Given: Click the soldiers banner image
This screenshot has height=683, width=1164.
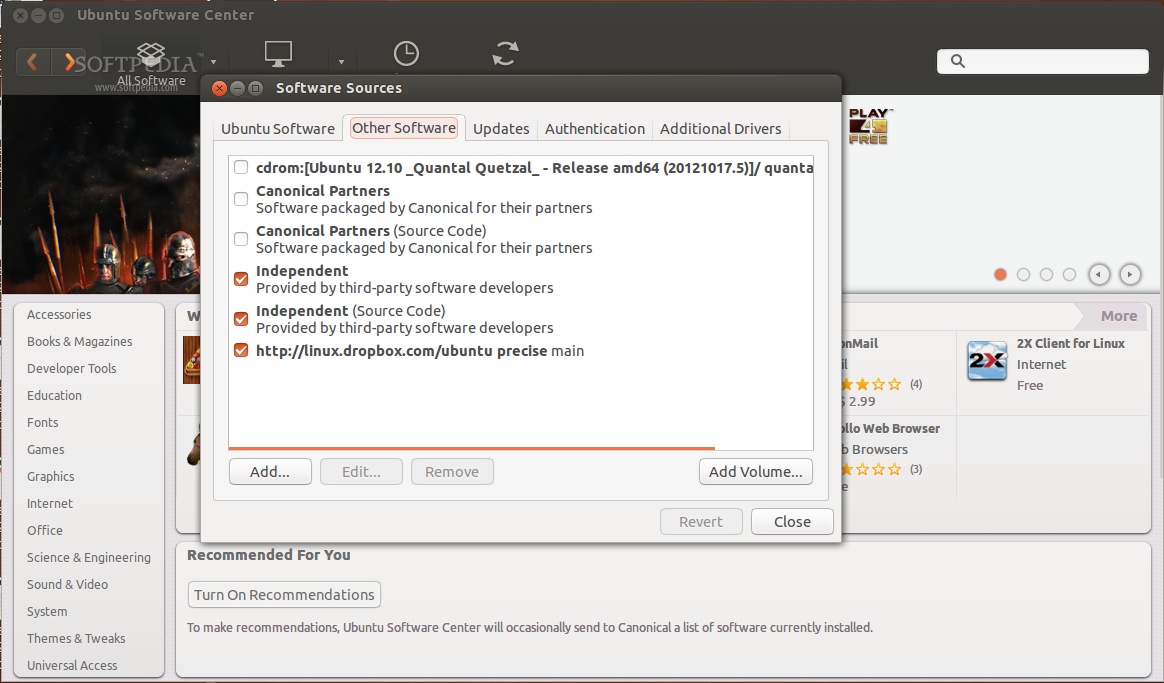Looking at the screenshot, I should coord(101,195).
